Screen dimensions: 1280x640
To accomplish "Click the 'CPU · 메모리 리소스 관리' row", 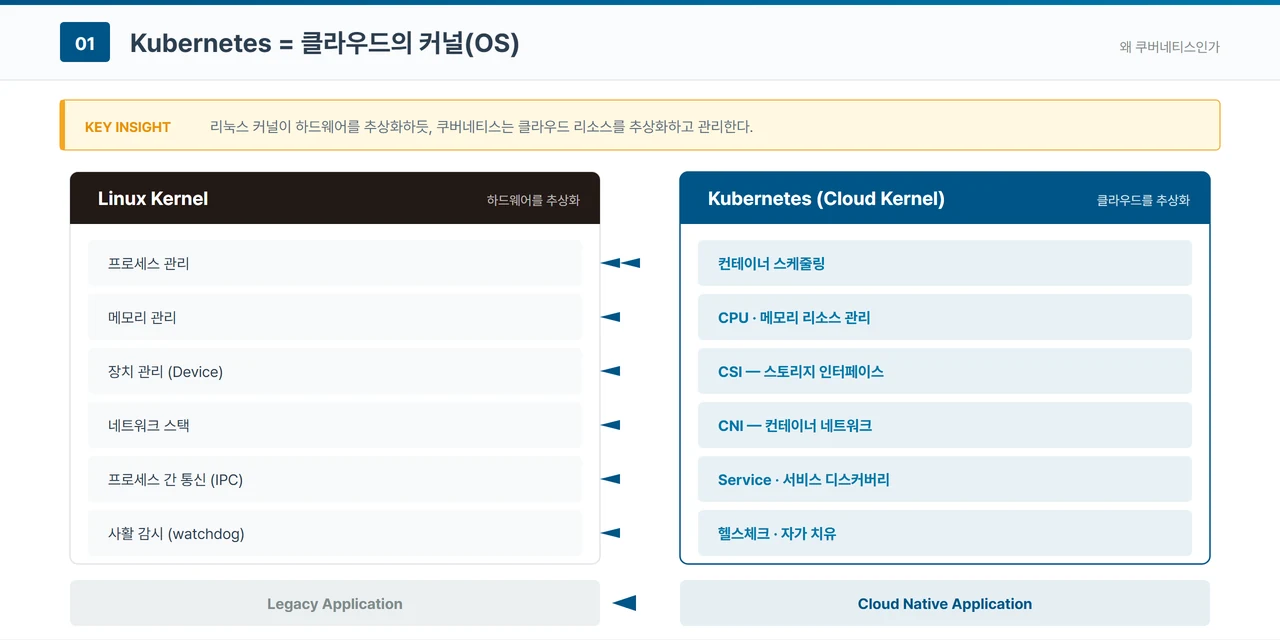I will (x=945, y=317).
